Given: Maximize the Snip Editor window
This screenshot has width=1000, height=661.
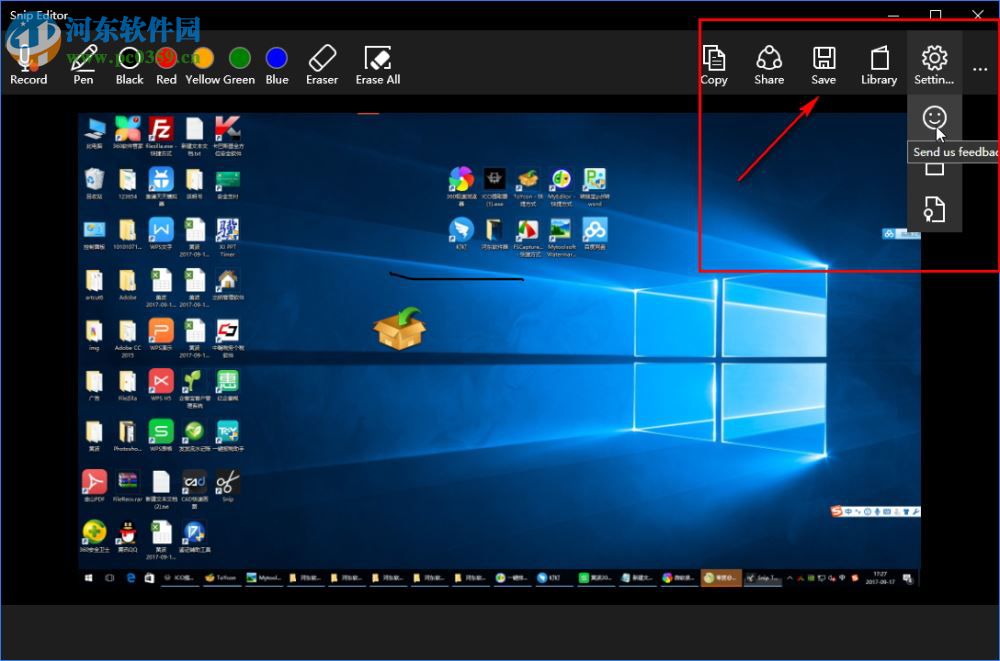Looking at the screenshot, I should click(936, 14).
